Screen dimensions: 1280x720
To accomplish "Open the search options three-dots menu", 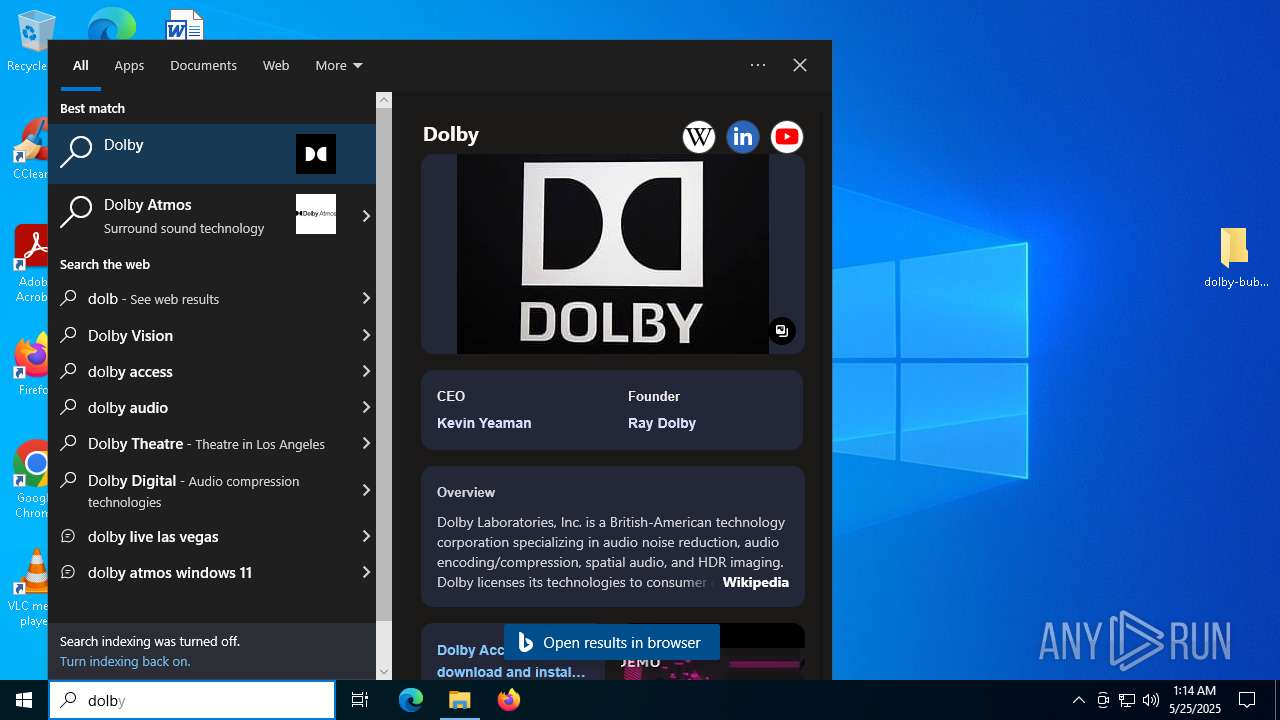I will click(758, 65).
